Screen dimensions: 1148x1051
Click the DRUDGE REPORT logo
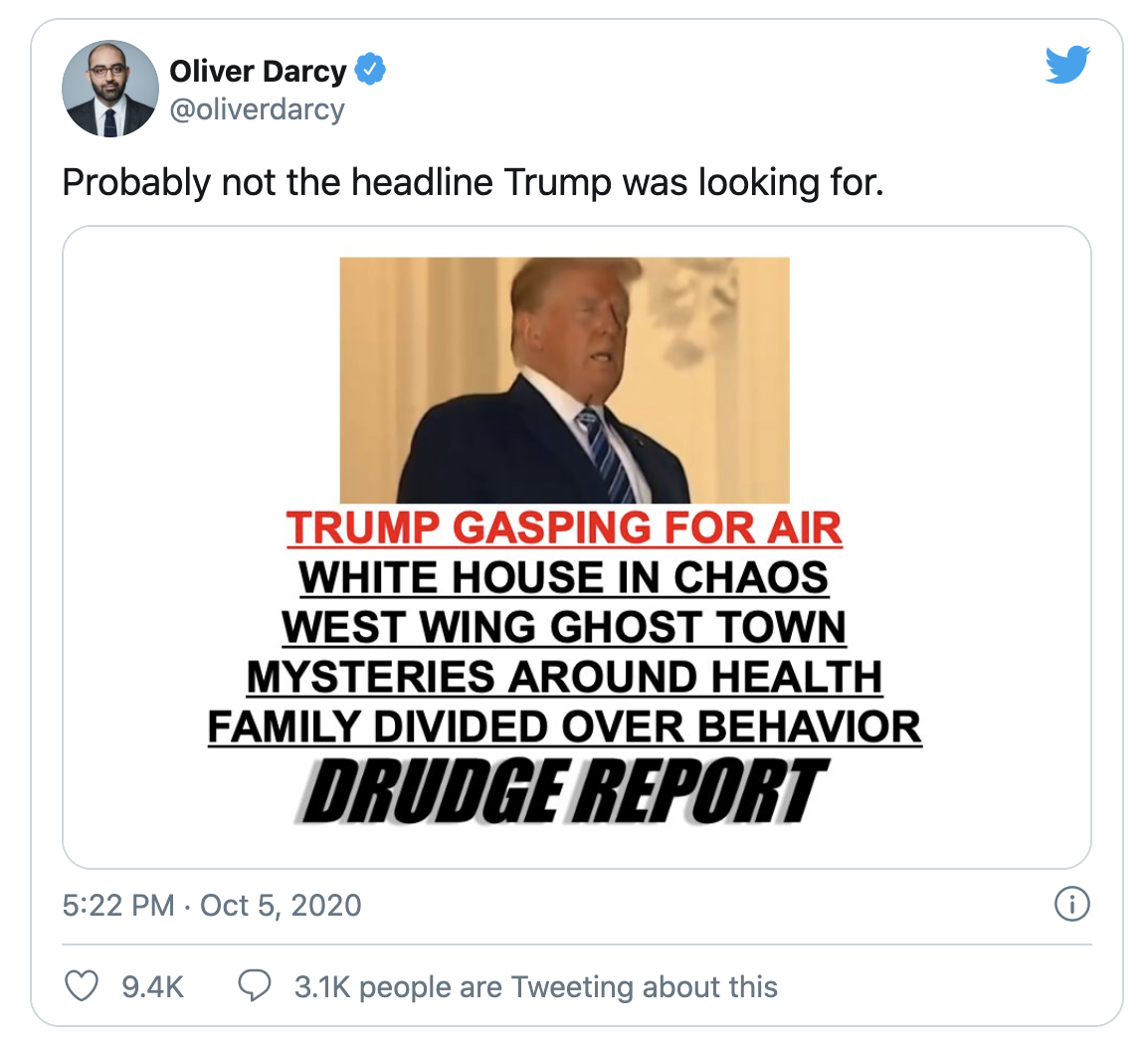coord(564,791)
